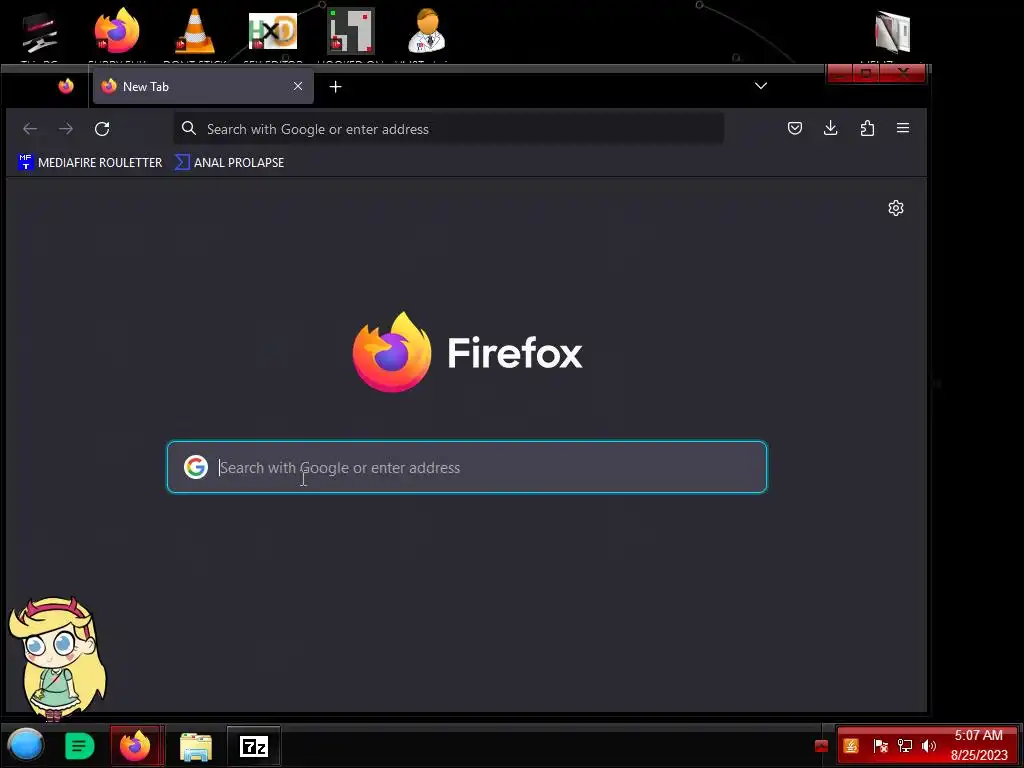Open File Explorer from the taskbar

195,746
